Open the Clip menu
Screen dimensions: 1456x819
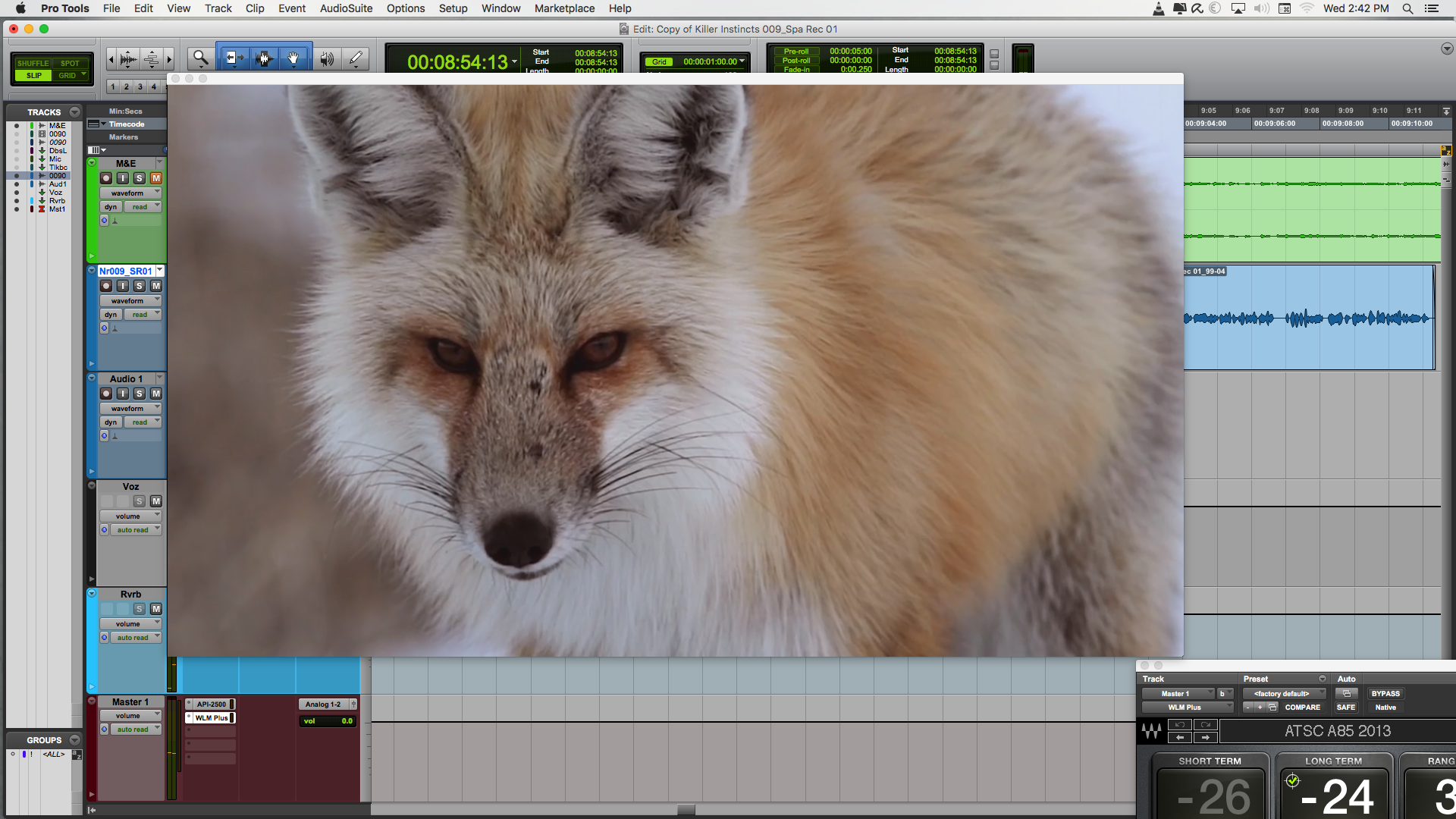[x=255, y=8]
